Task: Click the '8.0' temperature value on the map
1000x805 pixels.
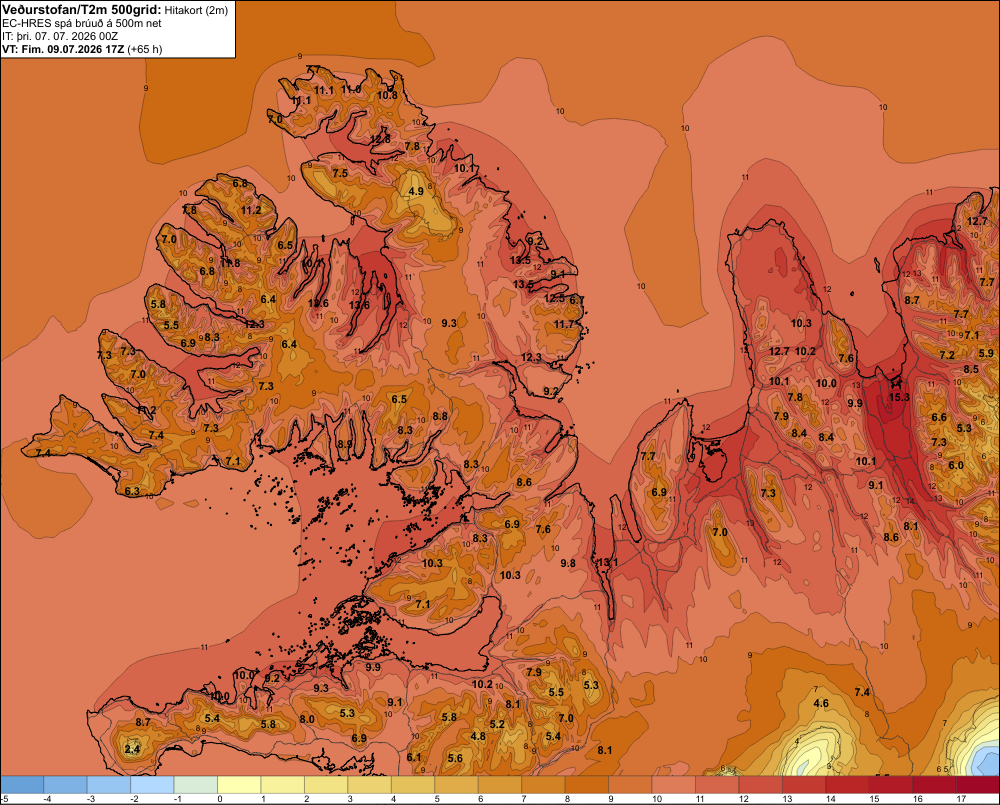Action: (307, 719)
